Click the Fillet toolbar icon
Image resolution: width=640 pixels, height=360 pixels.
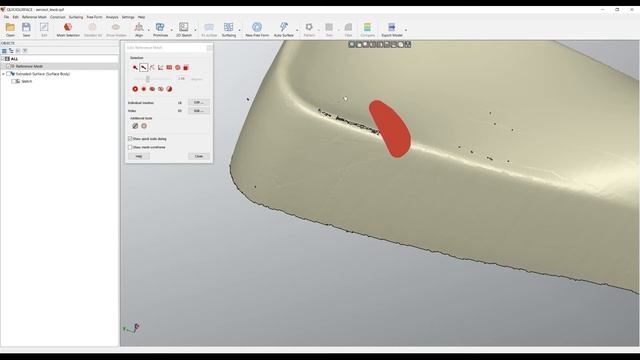point(348,27)
